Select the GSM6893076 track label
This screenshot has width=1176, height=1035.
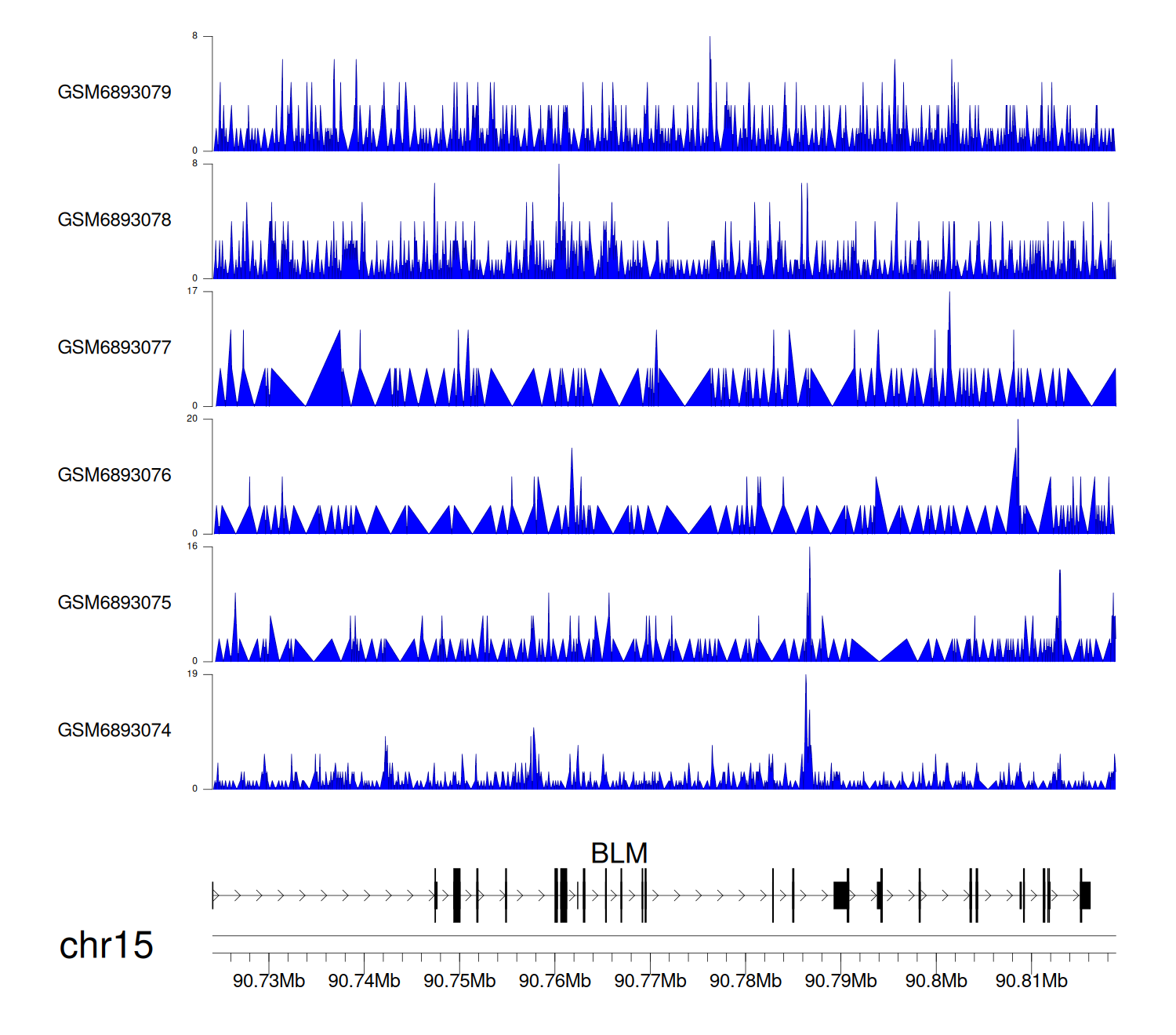point(114,475)
